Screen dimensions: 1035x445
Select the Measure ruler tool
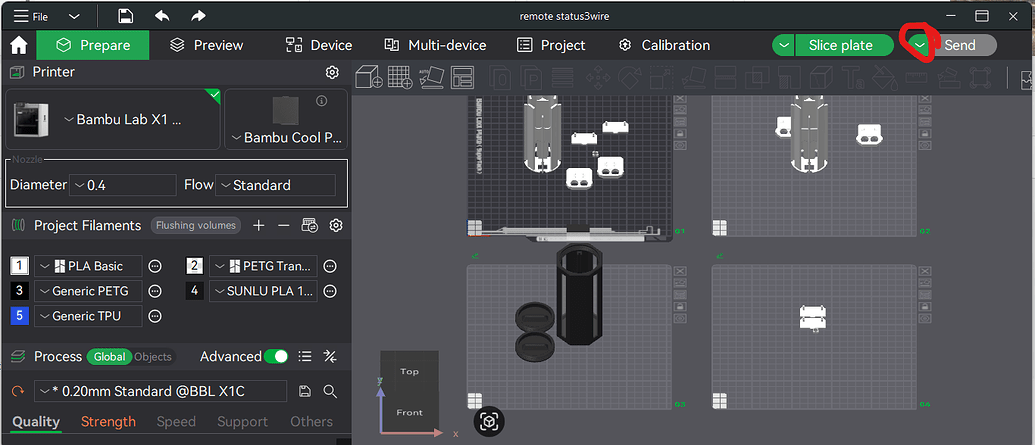coord(914,78)
